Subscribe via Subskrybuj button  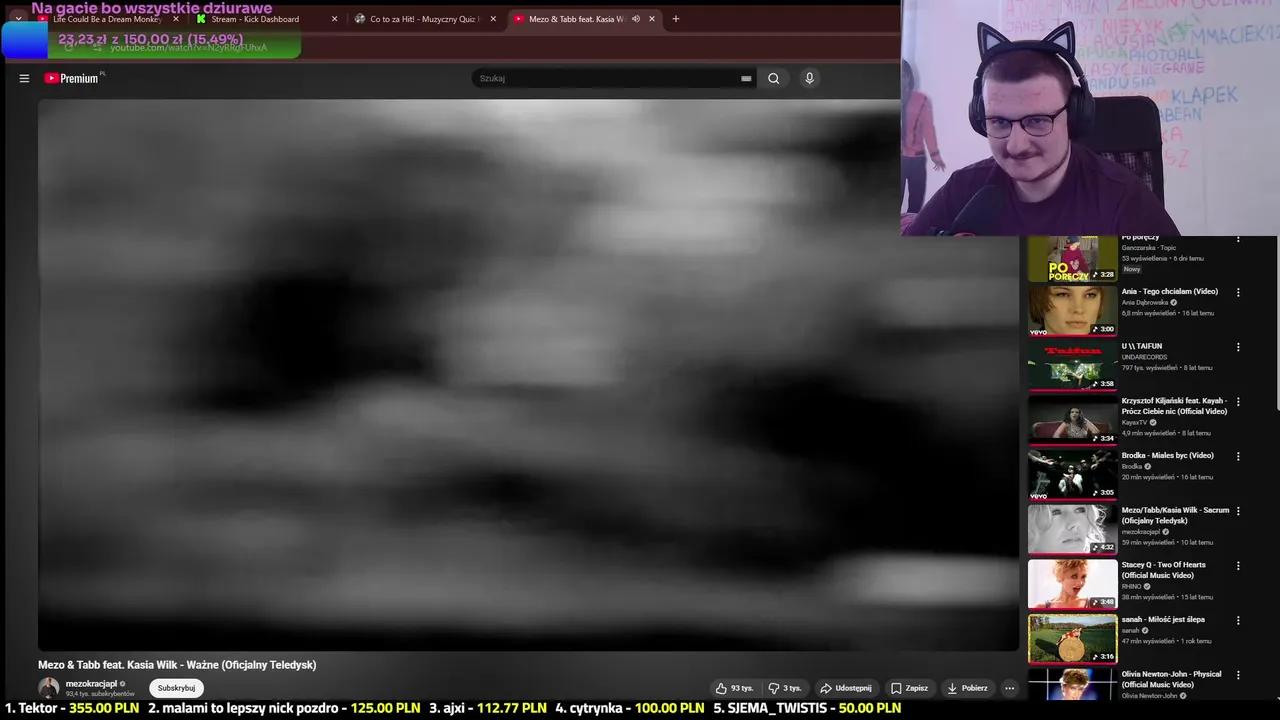tap(176, 688)
